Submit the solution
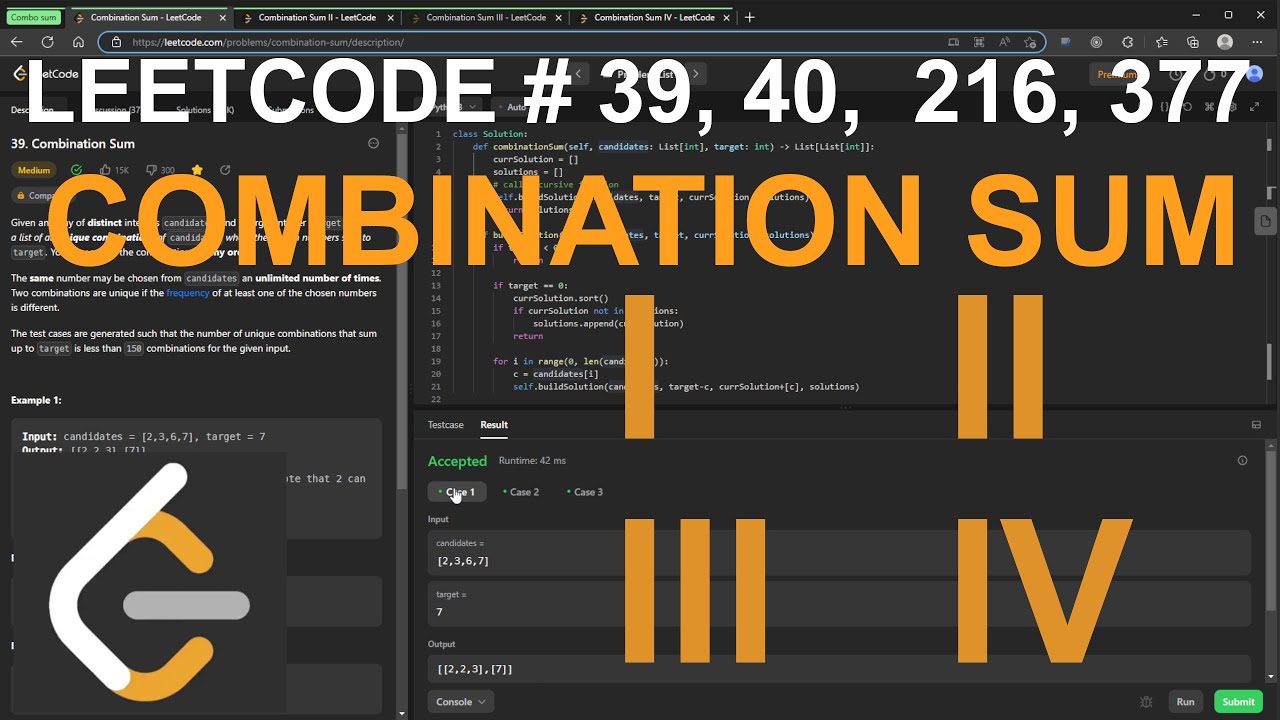Screen dimensions: 1280x720 pyautogui.click(x=1238, y=702)
